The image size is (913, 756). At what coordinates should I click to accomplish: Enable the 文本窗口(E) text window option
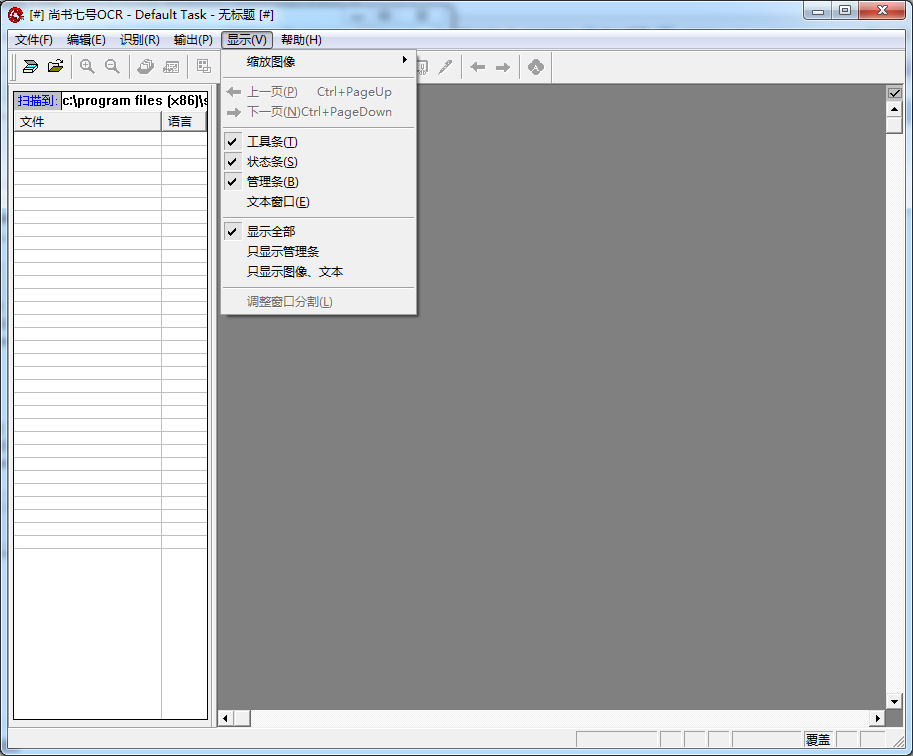pyautogui.click(x=319, y=202)
